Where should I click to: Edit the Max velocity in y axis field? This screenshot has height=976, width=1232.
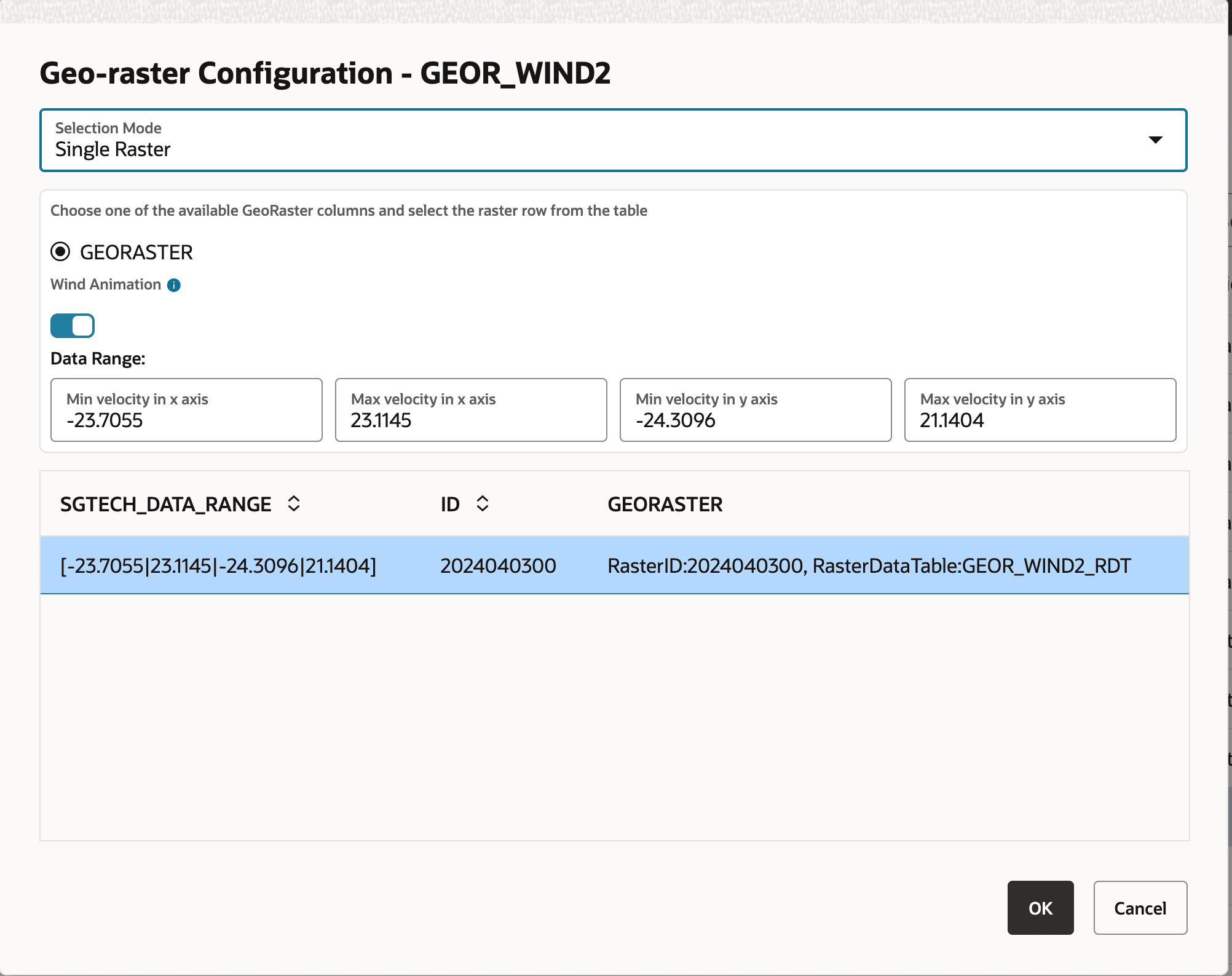1039,420
